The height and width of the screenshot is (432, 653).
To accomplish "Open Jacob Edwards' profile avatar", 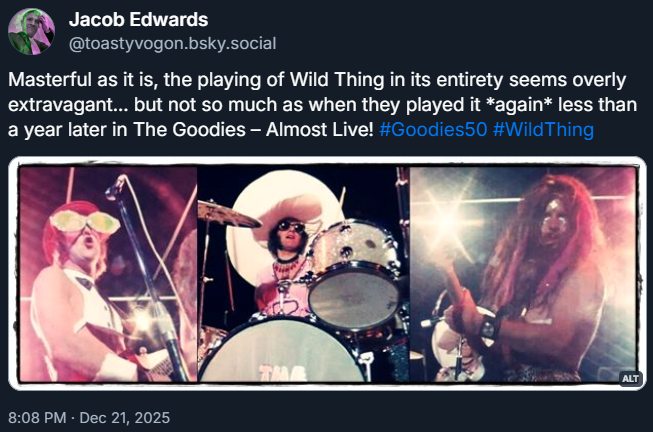I will (31, 31).
